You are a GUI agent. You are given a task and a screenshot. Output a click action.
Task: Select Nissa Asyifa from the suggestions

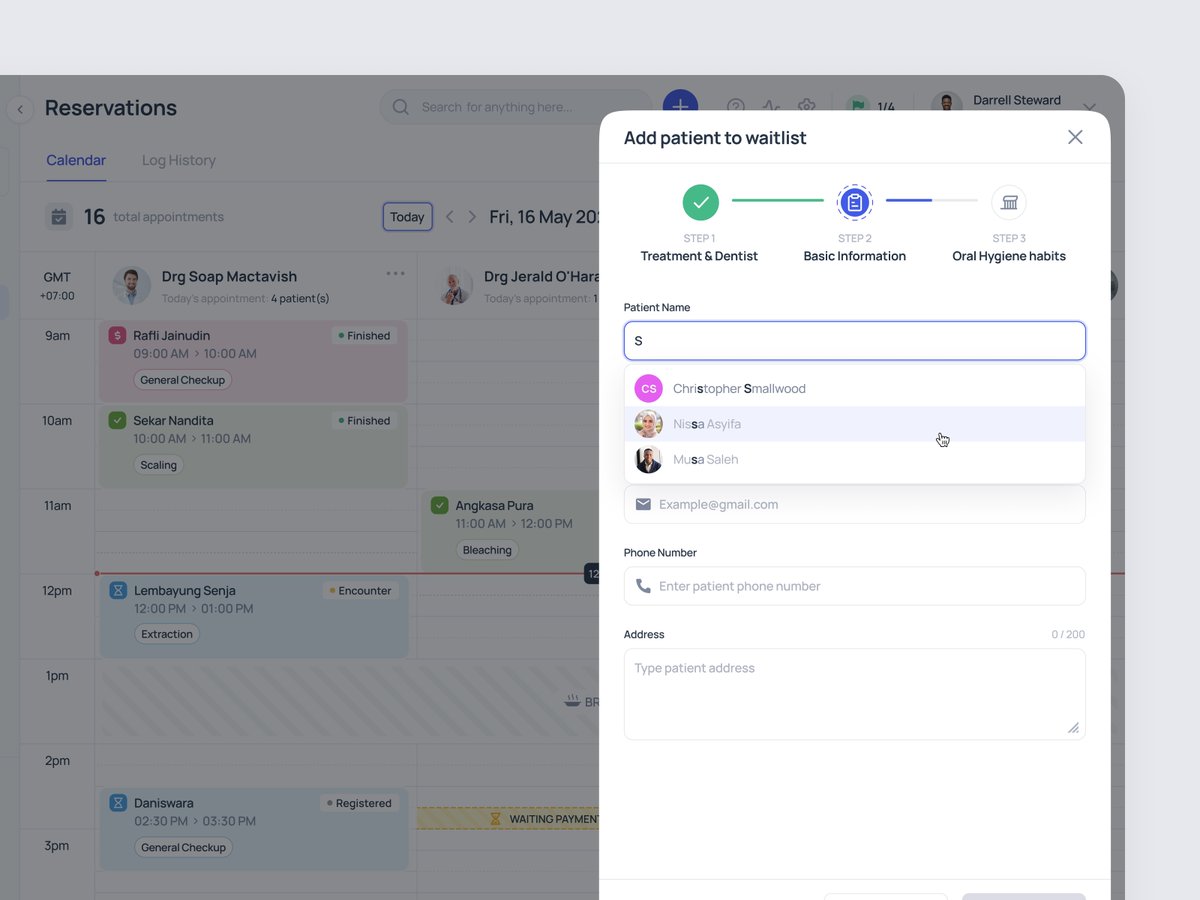tap(855, 424)
